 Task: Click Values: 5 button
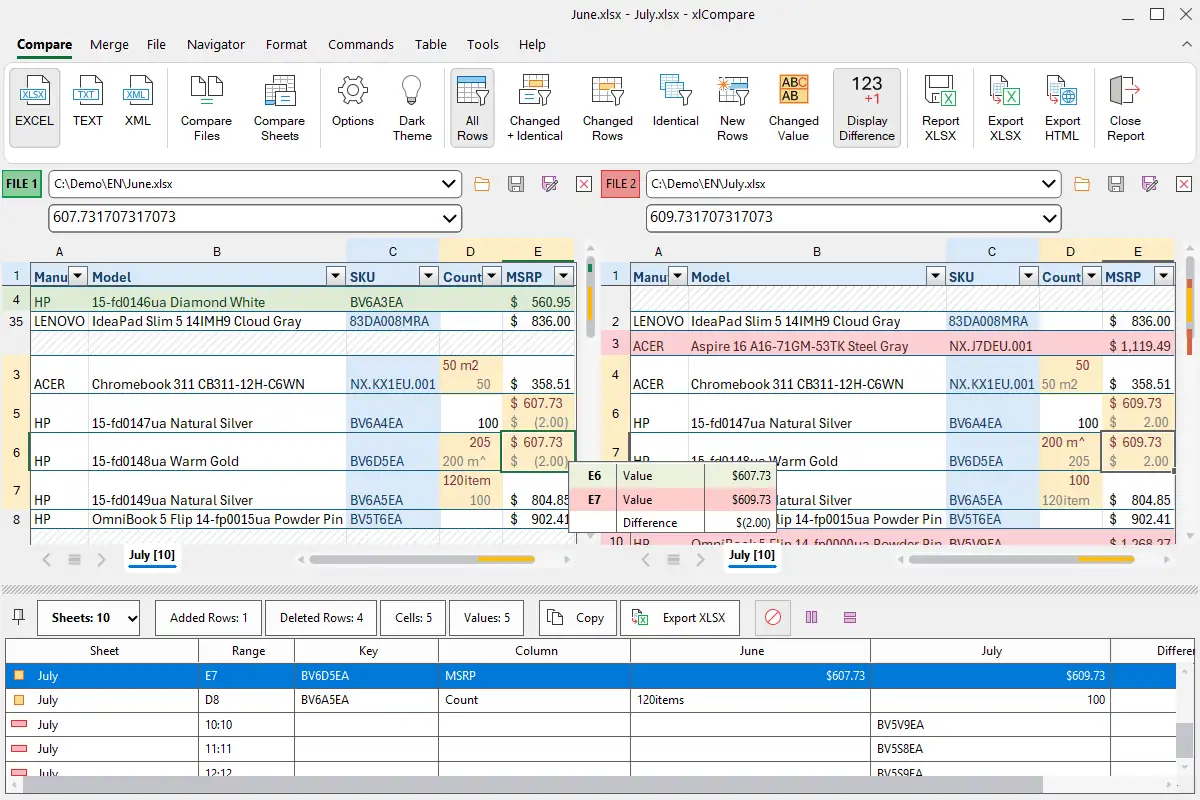click(487, 618)
